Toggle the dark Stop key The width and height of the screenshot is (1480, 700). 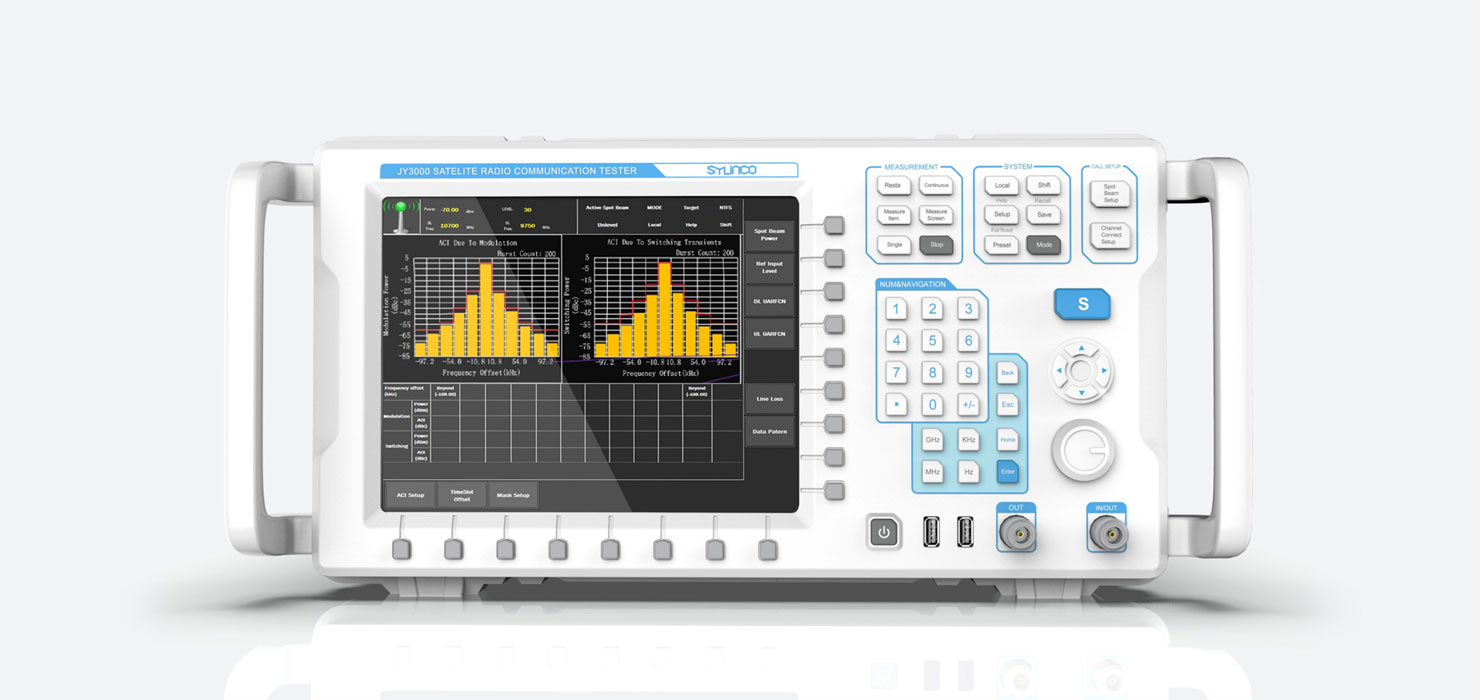(x=936, y=244)
